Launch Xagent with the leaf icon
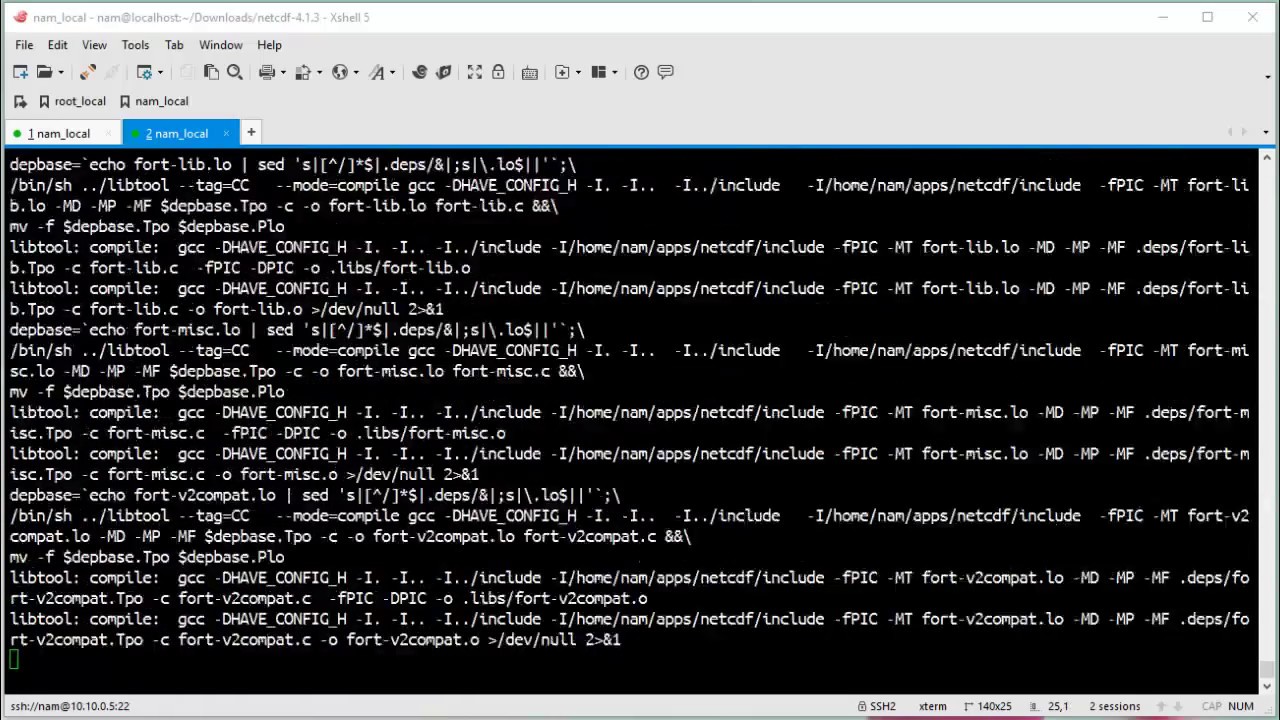 click(x=444, y=72)
